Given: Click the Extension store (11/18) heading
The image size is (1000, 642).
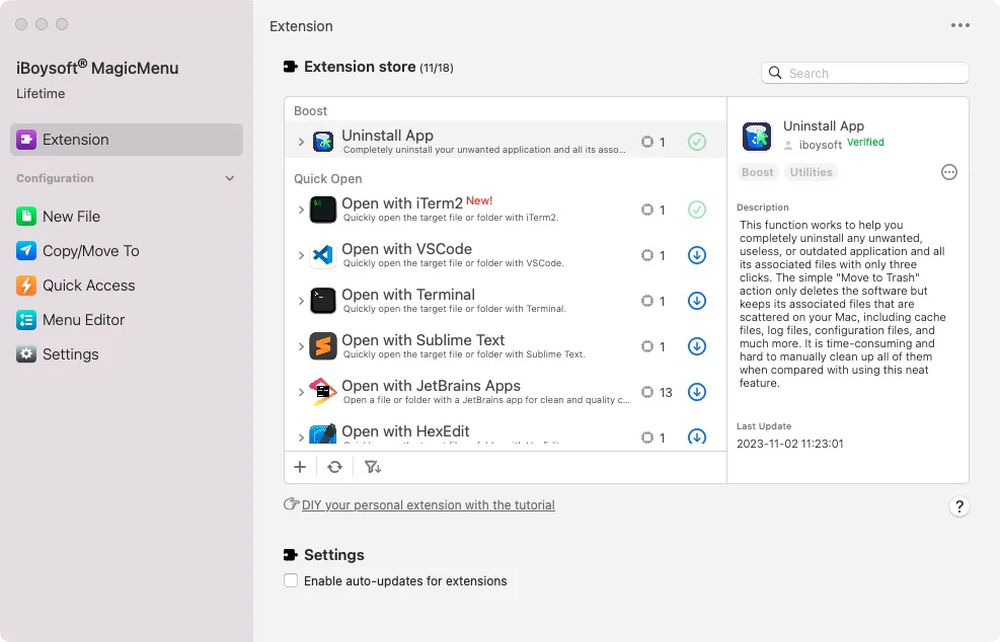Looking at the screenshot, I should 379,67.
